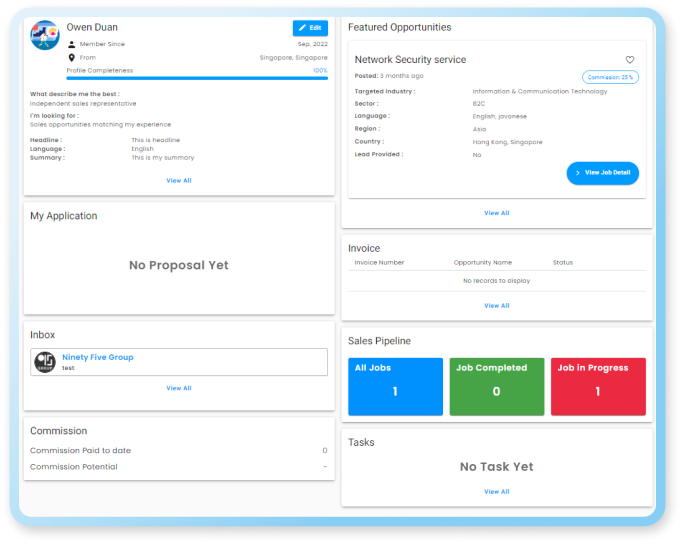This screenshot has width=682, height=544.
Task: Click Owen Duan's profile avatar
Action: point(45,35)
